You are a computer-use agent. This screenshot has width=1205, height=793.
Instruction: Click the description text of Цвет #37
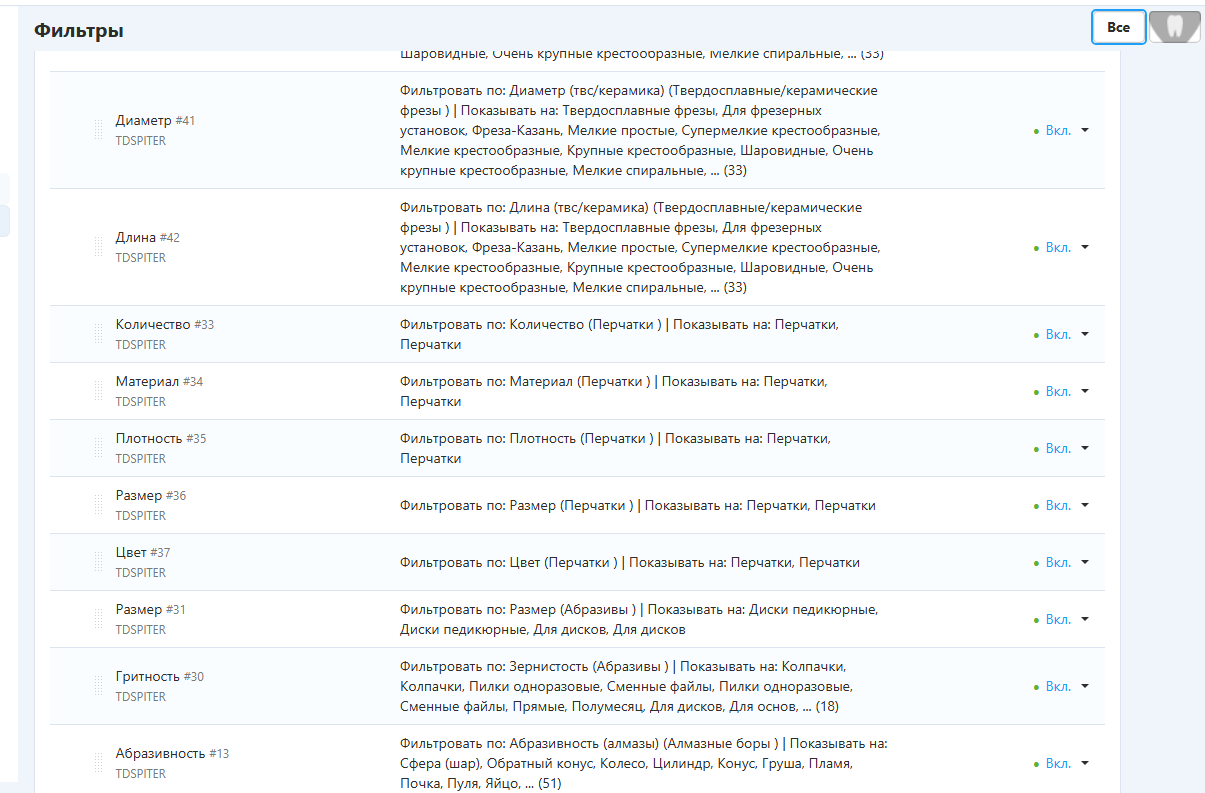[x=629, y=562]
